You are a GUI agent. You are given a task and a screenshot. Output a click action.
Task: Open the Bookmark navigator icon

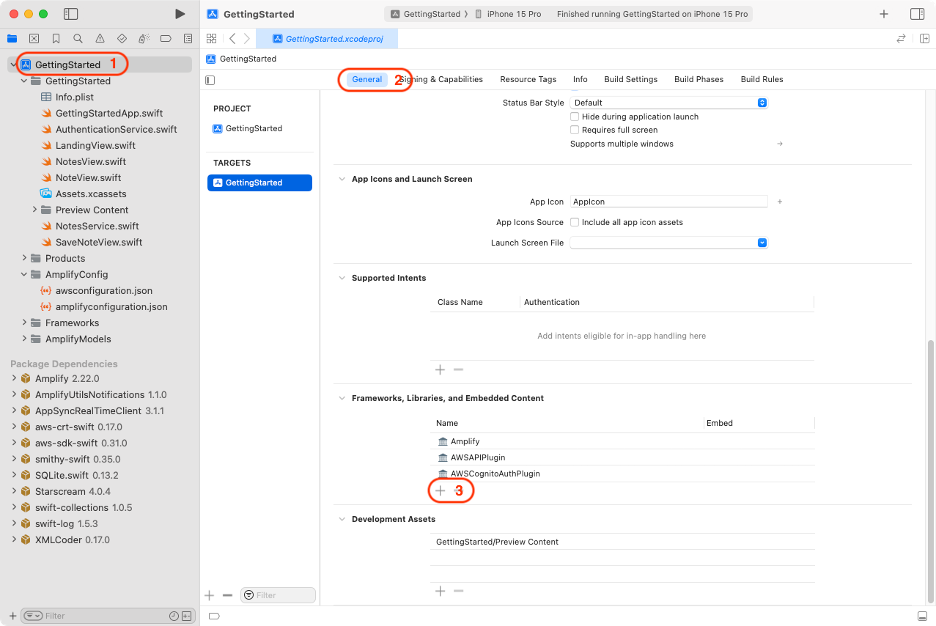click(56, 39)
